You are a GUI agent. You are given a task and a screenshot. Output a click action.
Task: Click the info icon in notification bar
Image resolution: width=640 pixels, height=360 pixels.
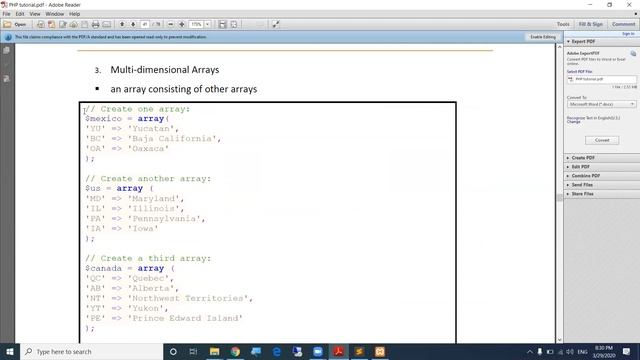pos(8,37)
